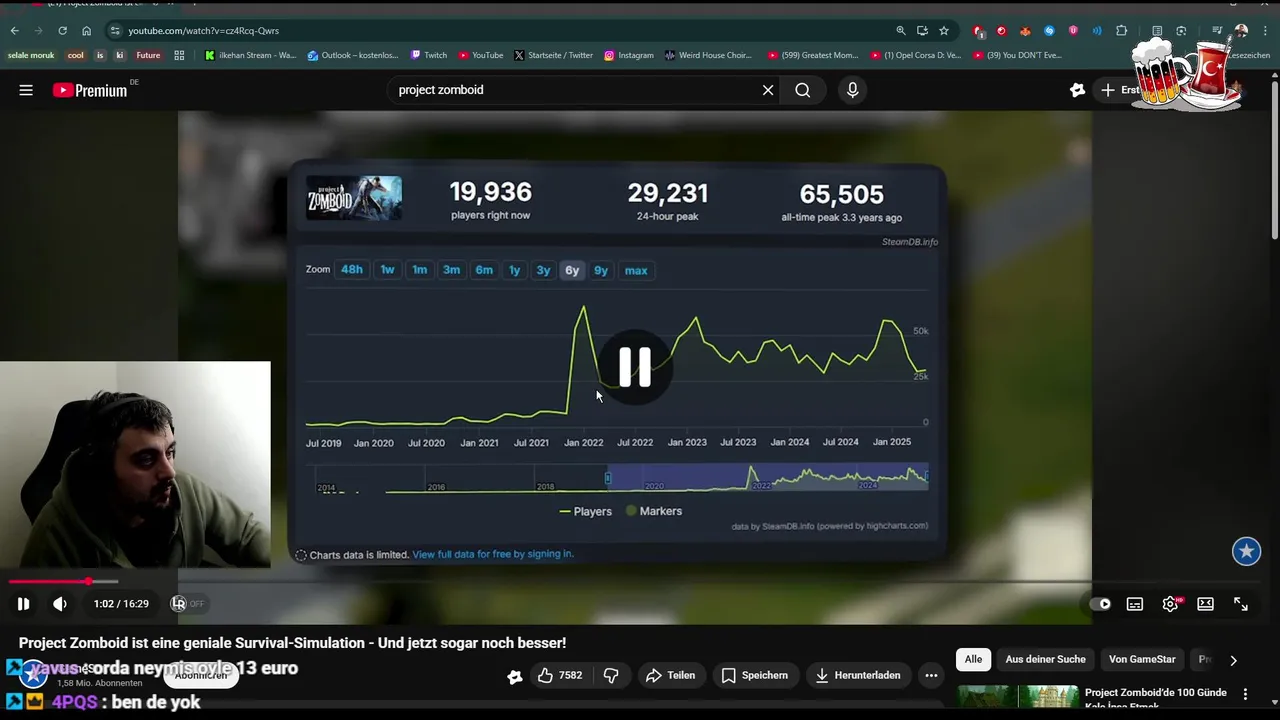Click the sparkle icon left of like button
This screenshot has height=720, width=1280.
pyautogui.click(x=514, y=676)
